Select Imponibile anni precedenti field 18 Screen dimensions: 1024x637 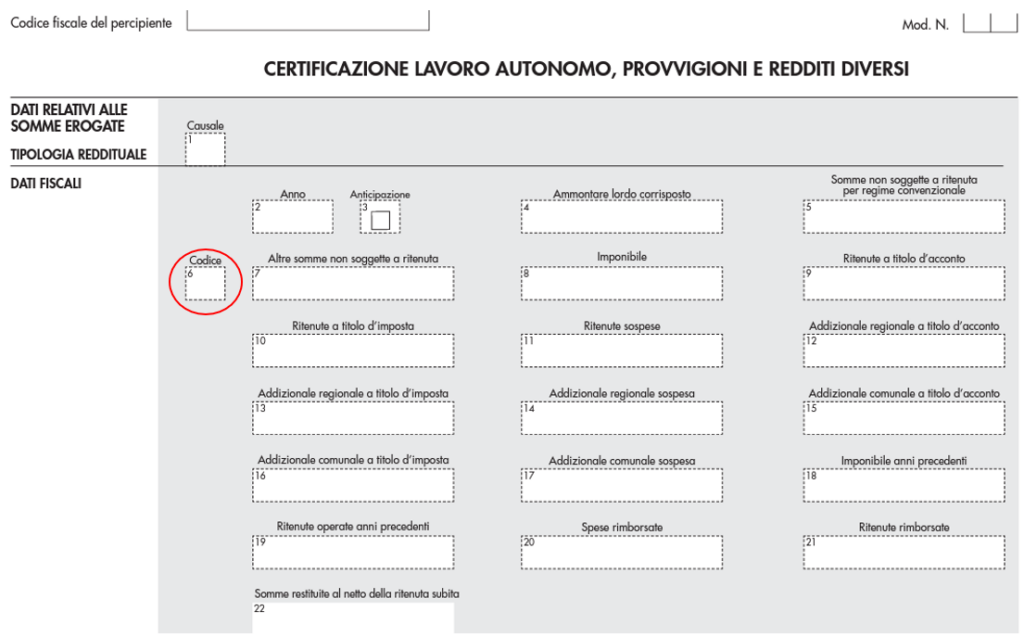tap(904, 485)
